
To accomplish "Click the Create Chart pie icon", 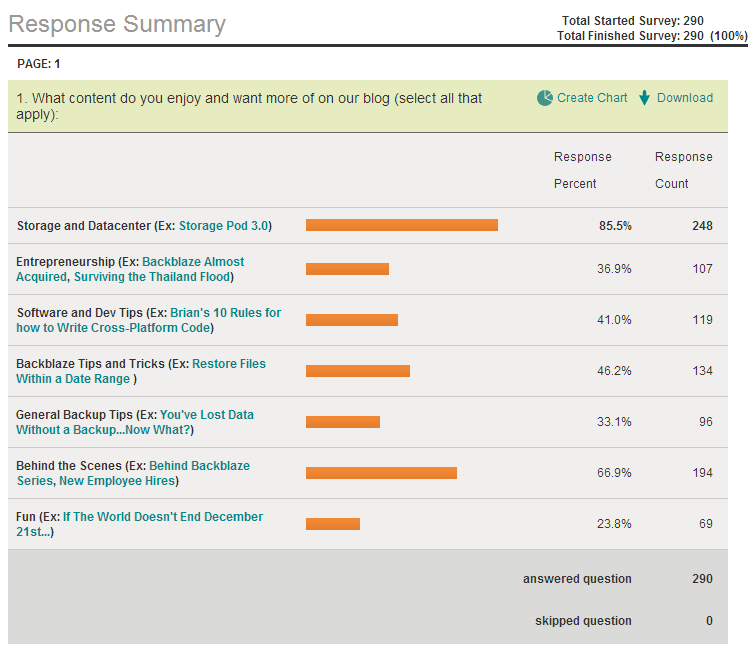I will click(545, 98).
